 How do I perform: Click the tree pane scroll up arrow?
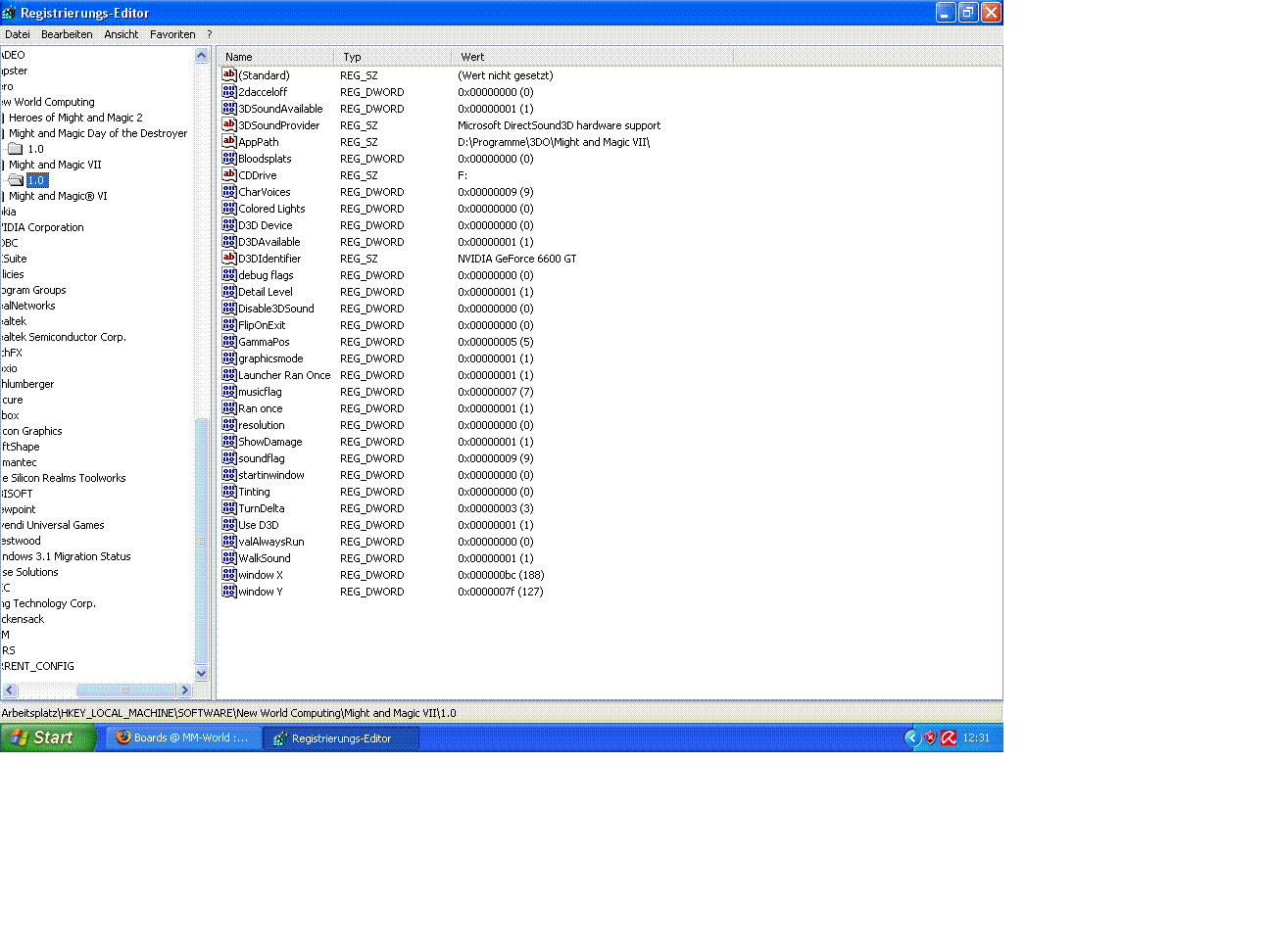202,56
